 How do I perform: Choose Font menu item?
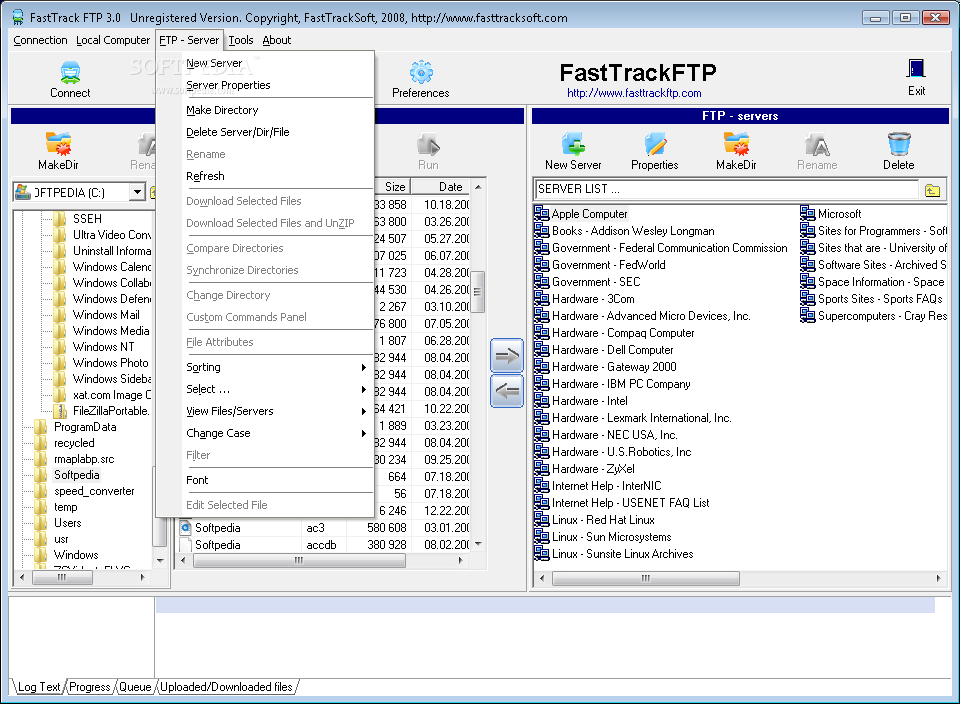(x=264, y=480)
